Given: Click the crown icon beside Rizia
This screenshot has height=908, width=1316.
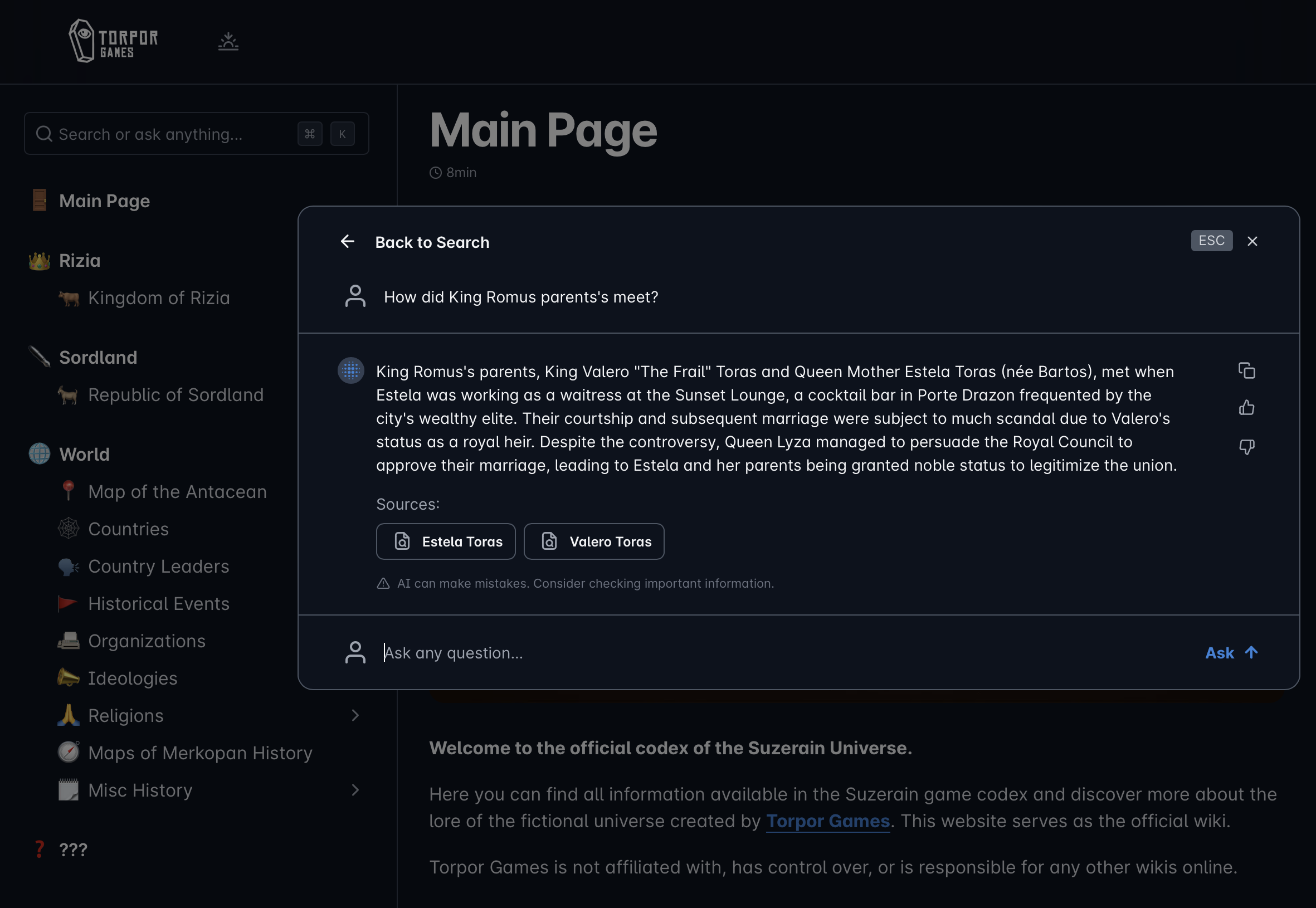Looking at the screenshot, I should pos(39,261).
